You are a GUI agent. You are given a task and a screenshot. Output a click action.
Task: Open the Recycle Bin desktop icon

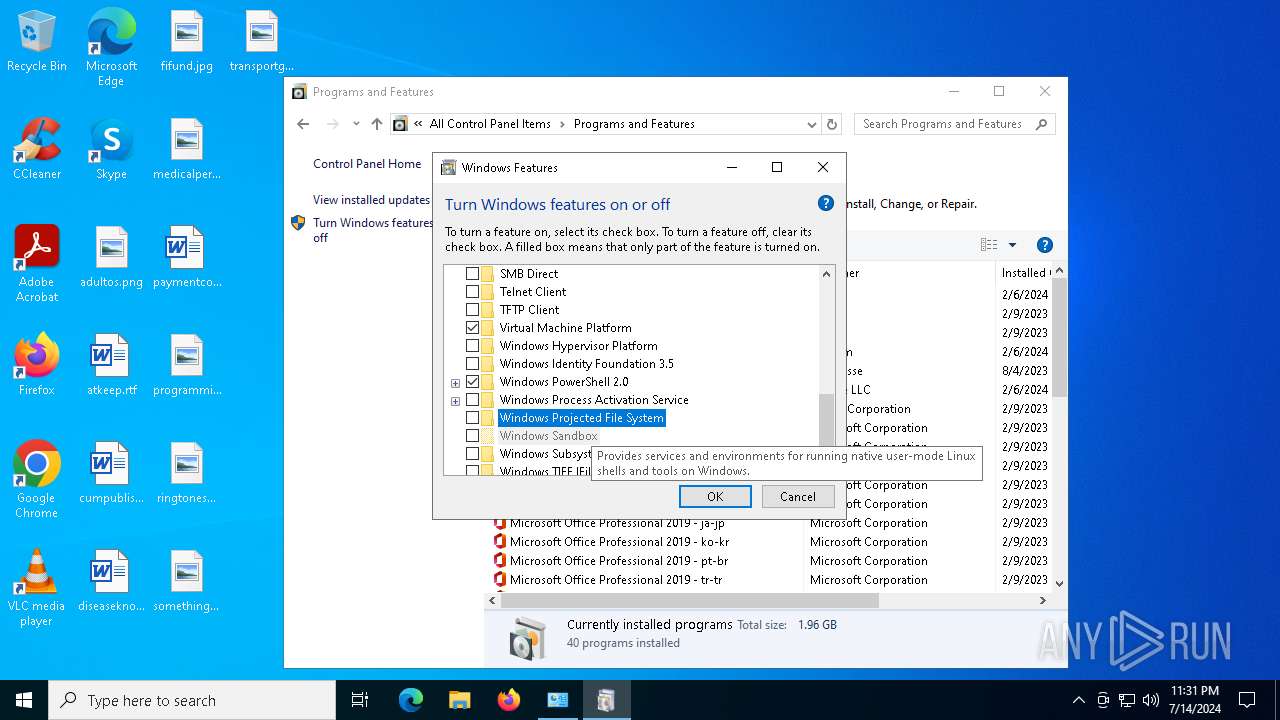(37, 43)
